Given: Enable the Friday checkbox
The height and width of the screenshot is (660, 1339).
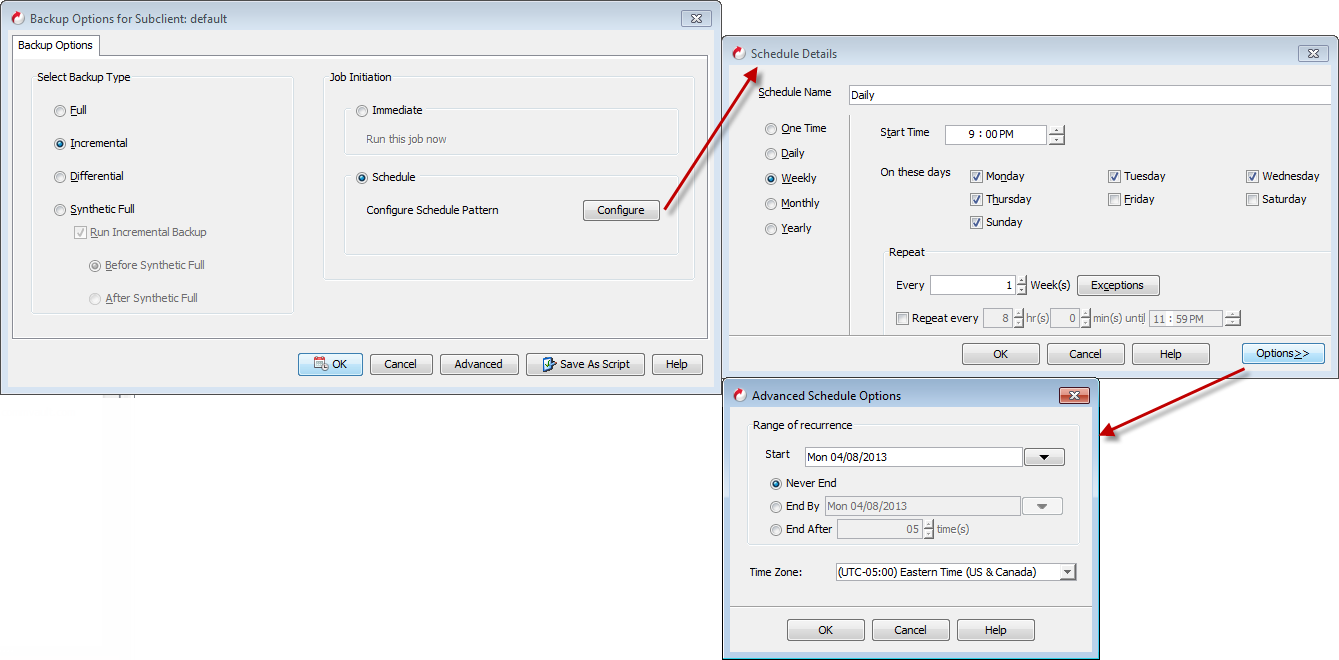Looking at the screenshot, I should pos(1115,200).
